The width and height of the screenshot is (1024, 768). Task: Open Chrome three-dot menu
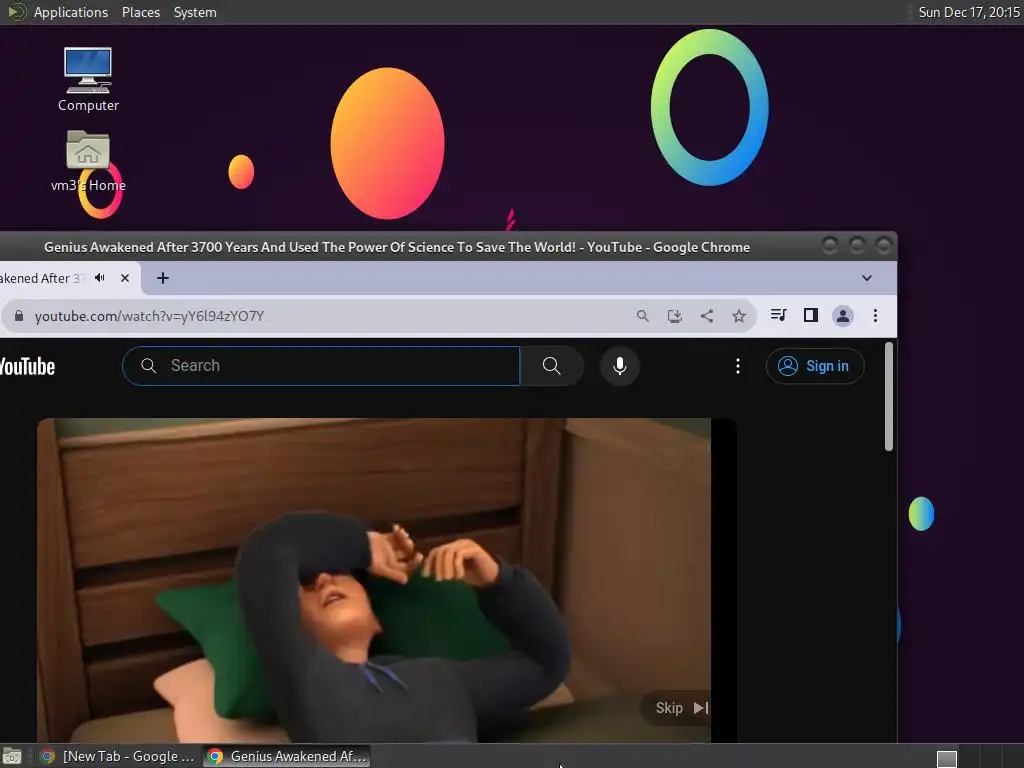pyautogui.click(x=875, y=316)
